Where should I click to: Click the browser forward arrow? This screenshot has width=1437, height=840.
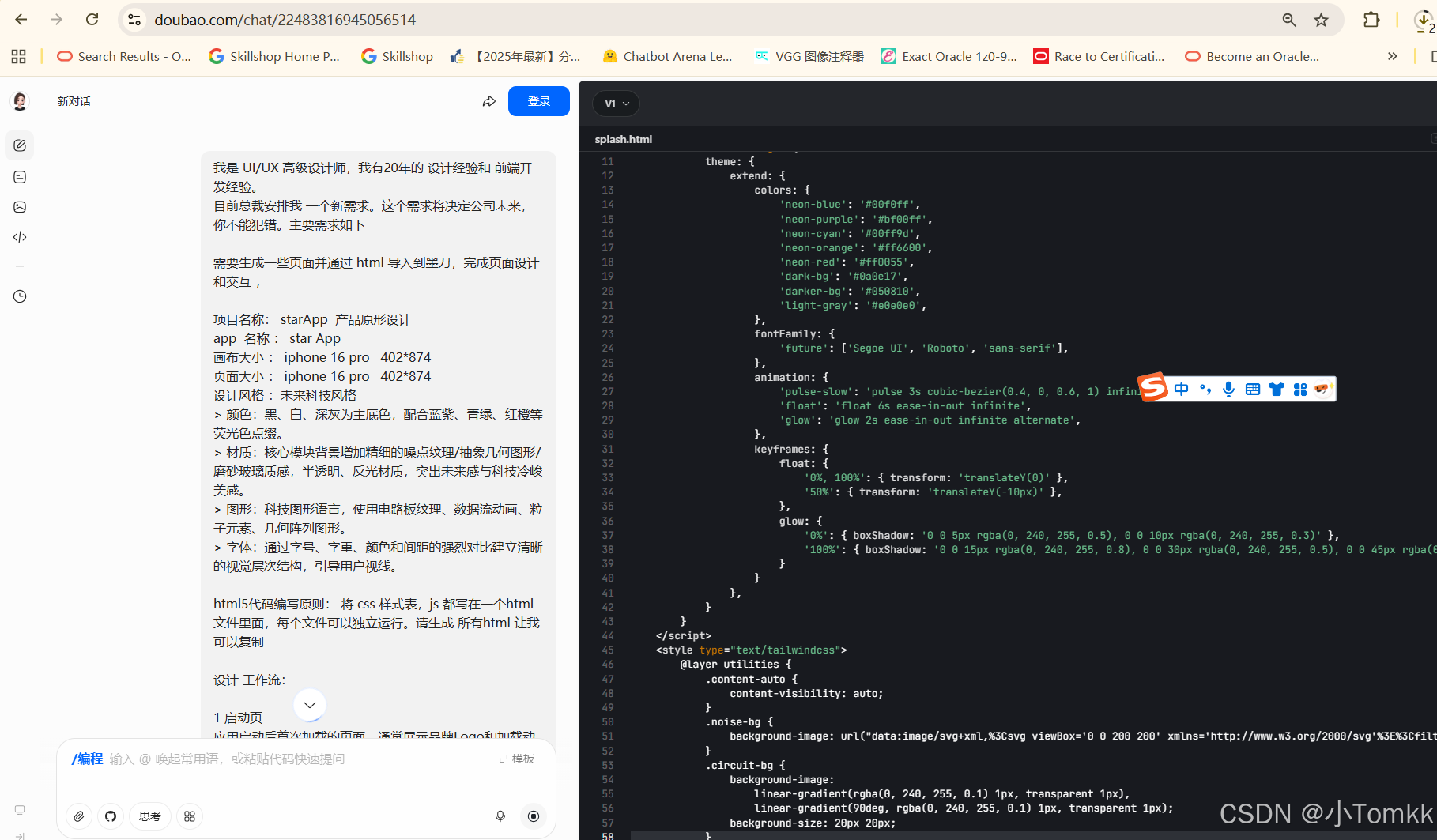click(x=56, y=20)
